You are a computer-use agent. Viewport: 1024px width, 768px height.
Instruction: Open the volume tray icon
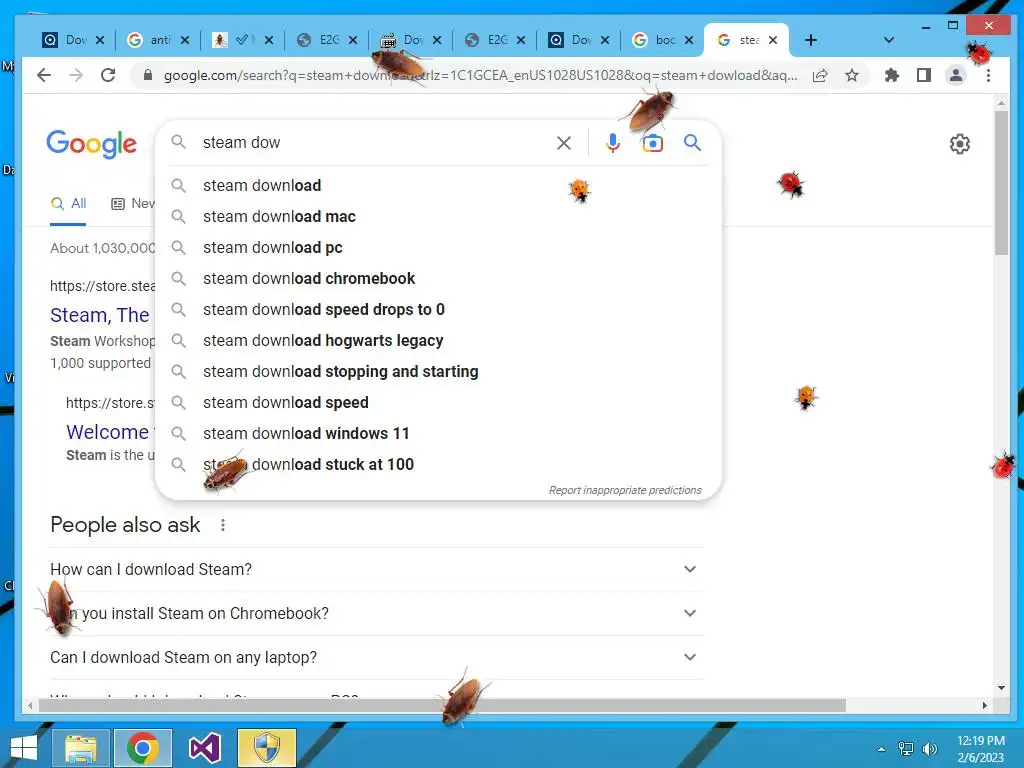tap(929, 749)
